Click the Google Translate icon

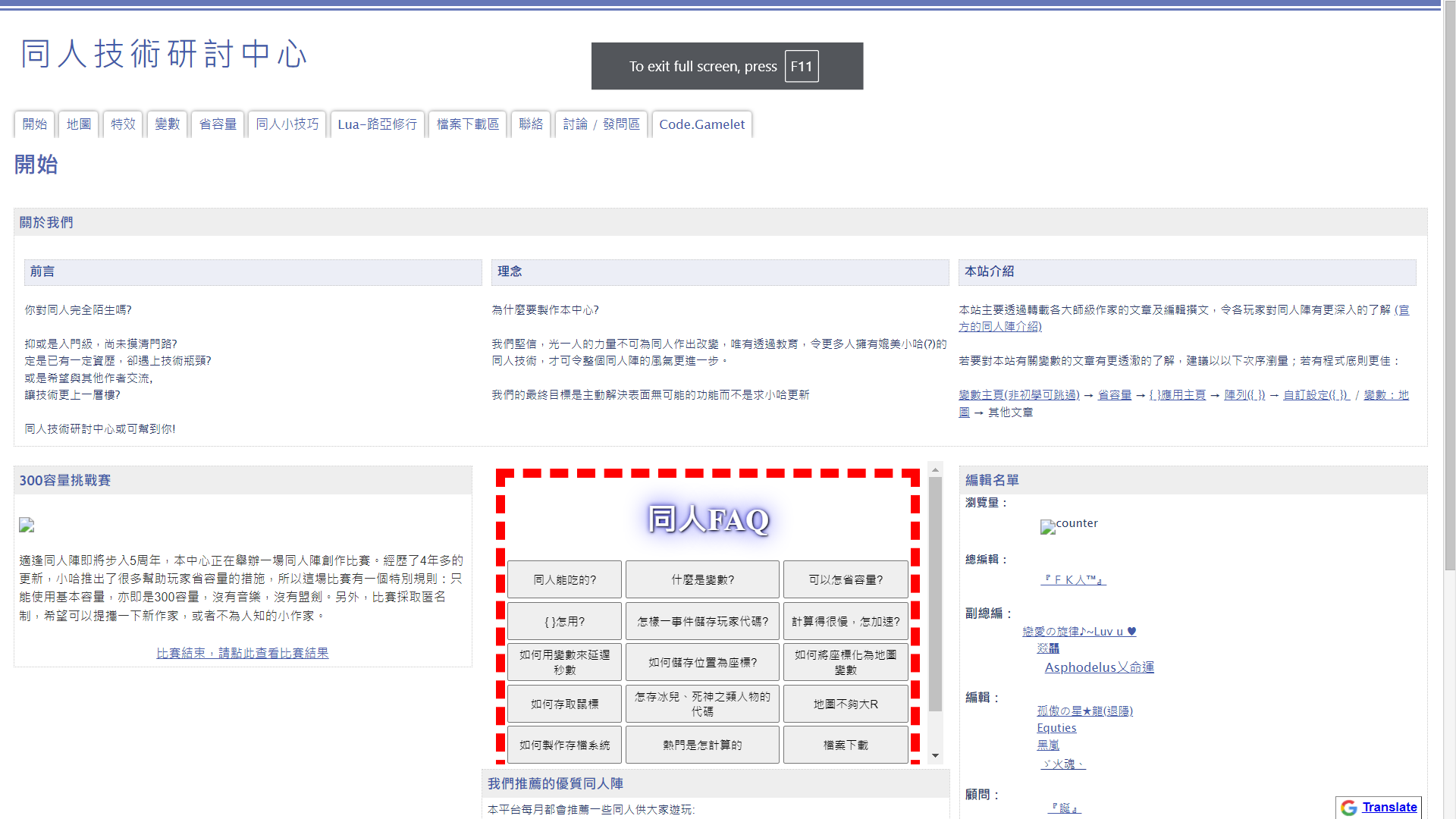point(1348,808)
